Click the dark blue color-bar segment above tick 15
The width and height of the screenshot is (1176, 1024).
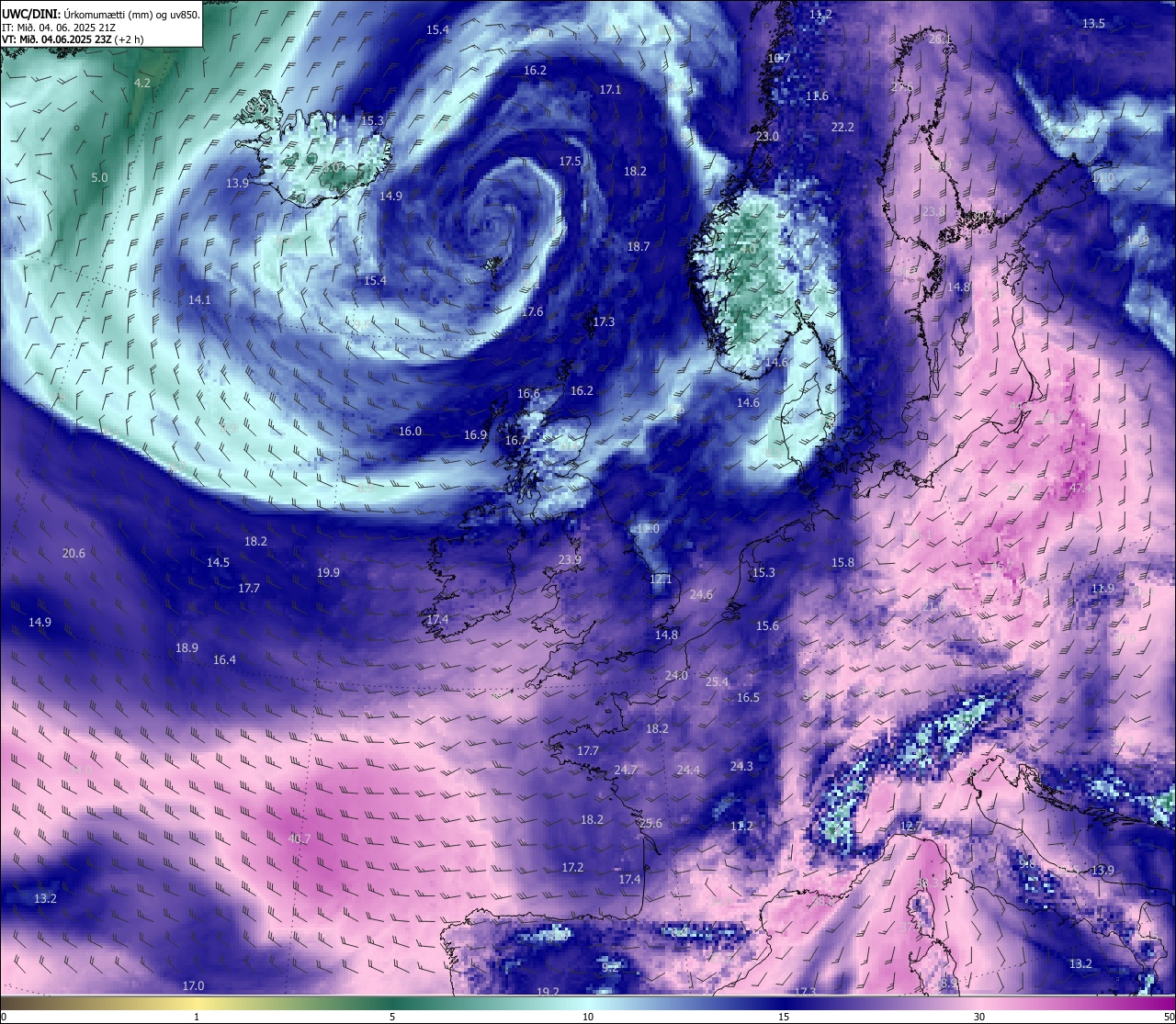[x=784, y=1003]
